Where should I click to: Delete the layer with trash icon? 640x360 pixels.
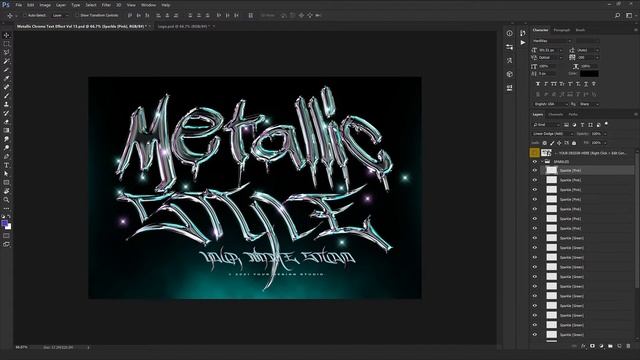tap(628, 346)
